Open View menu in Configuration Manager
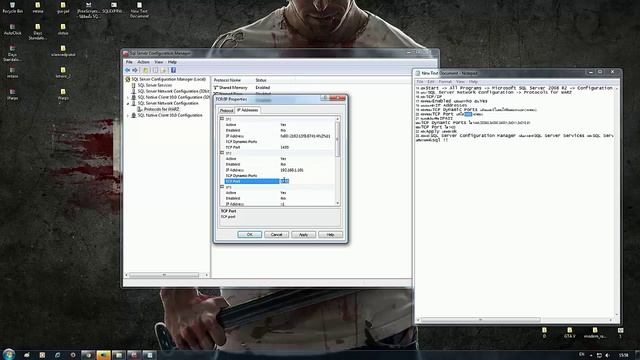Viewport: 640px width, 360px height. (159, 62)
